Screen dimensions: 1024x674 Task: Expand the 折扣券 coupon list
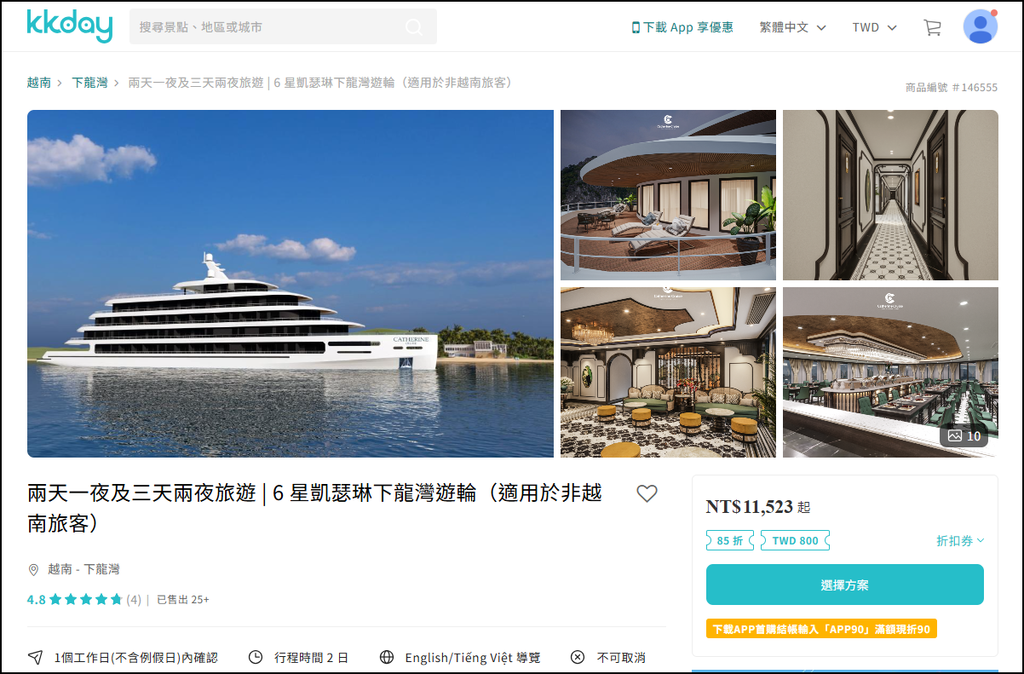[960, 541]
